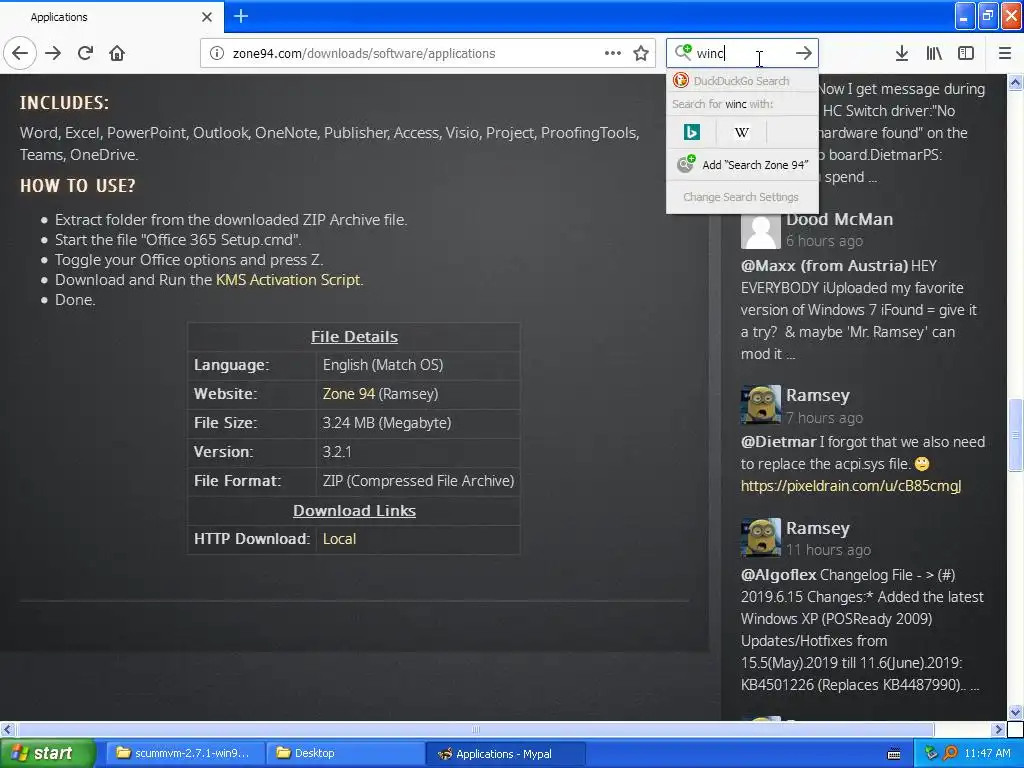
Task: Click the vertical scrollbar up arrow
Action: click(1015, 82)
